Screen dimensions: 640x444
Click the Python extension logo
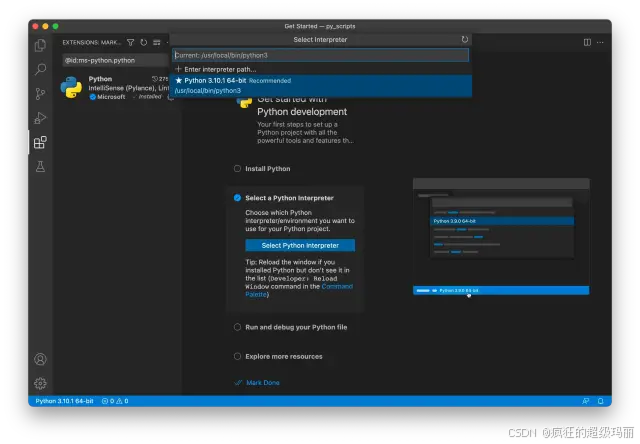(71, 87)
